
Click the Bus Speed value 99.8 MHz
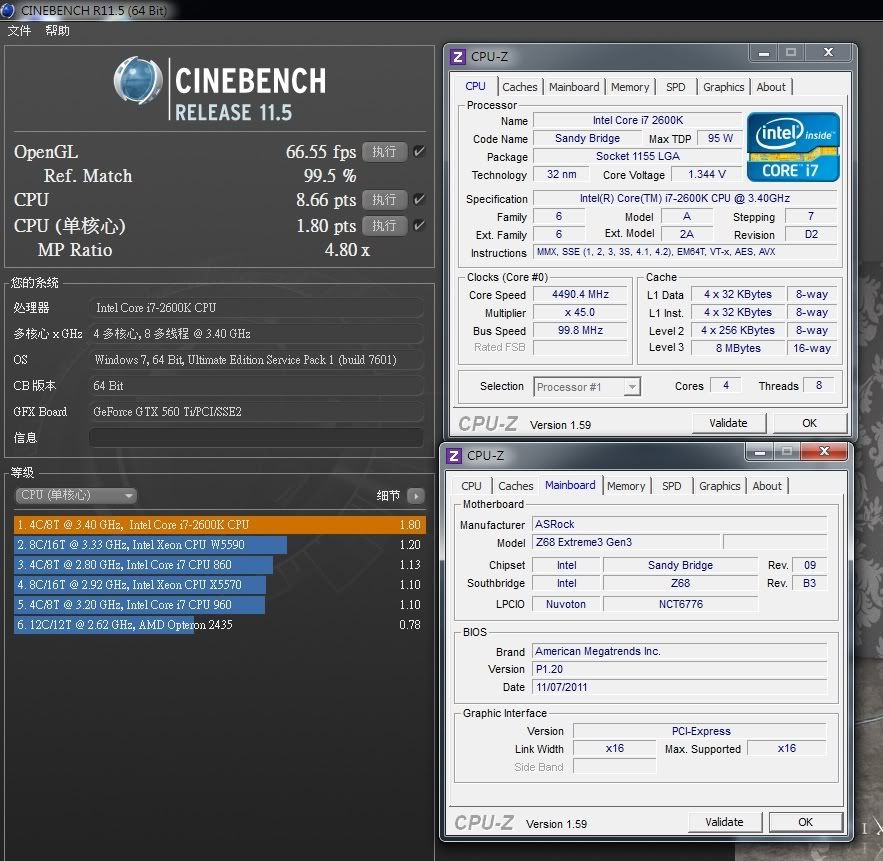point(580,331)
